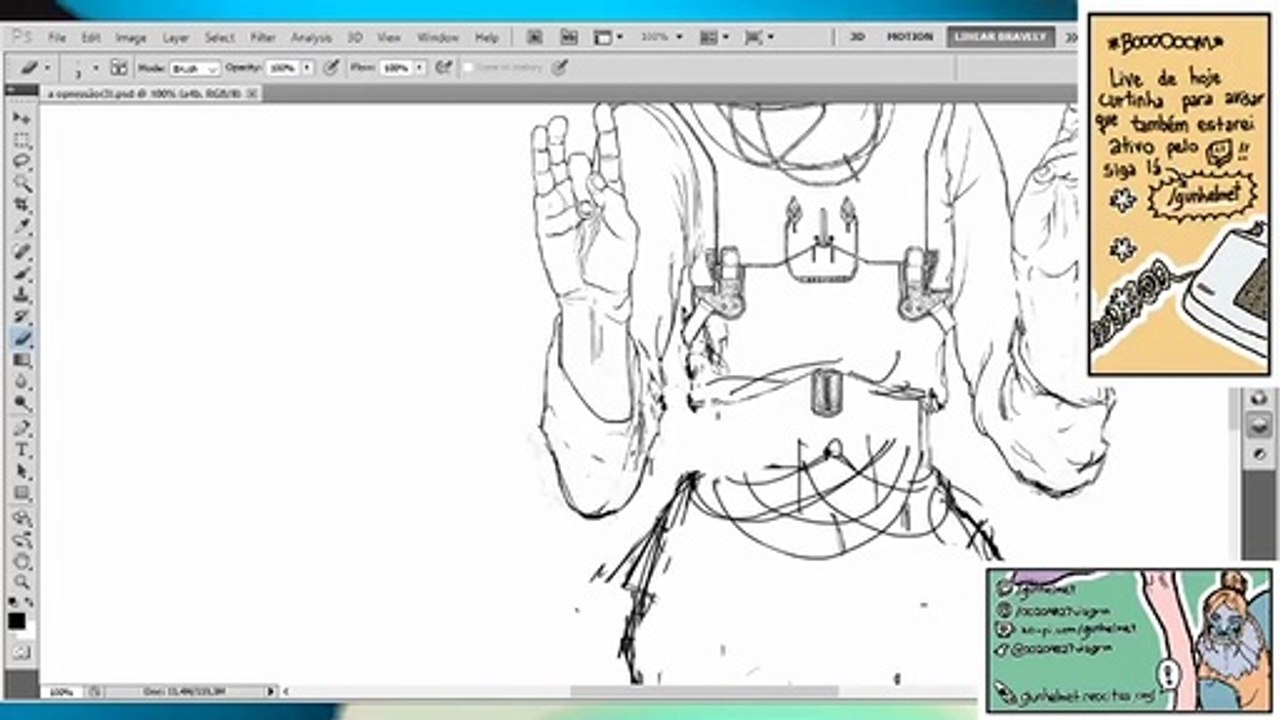Open the Layer menu
The width and height of the screenshot is (1280, 720).
pos(176,37)
